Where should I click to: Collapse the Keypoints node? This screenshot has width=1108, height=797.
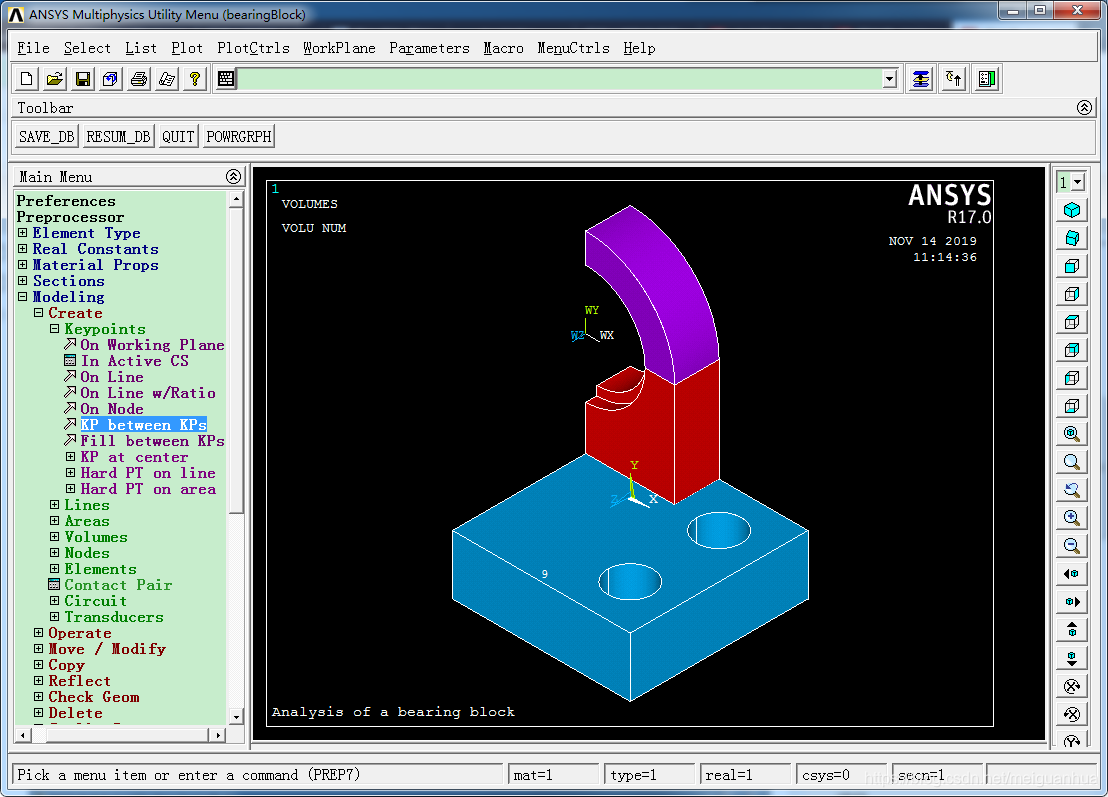[x=54, y=329]
